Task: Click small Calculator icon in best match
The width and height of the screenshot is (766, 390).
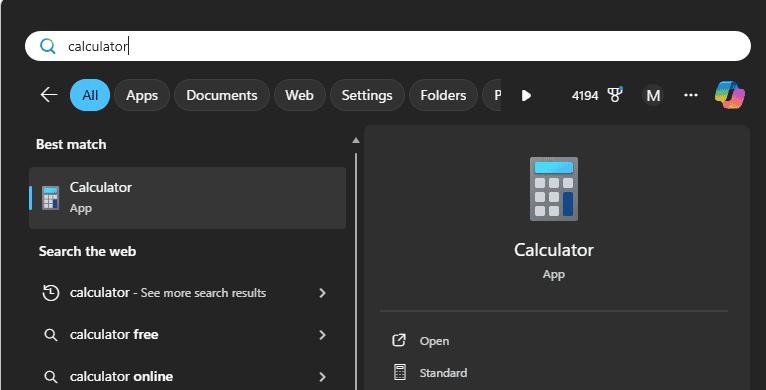Action: point(50,197)
